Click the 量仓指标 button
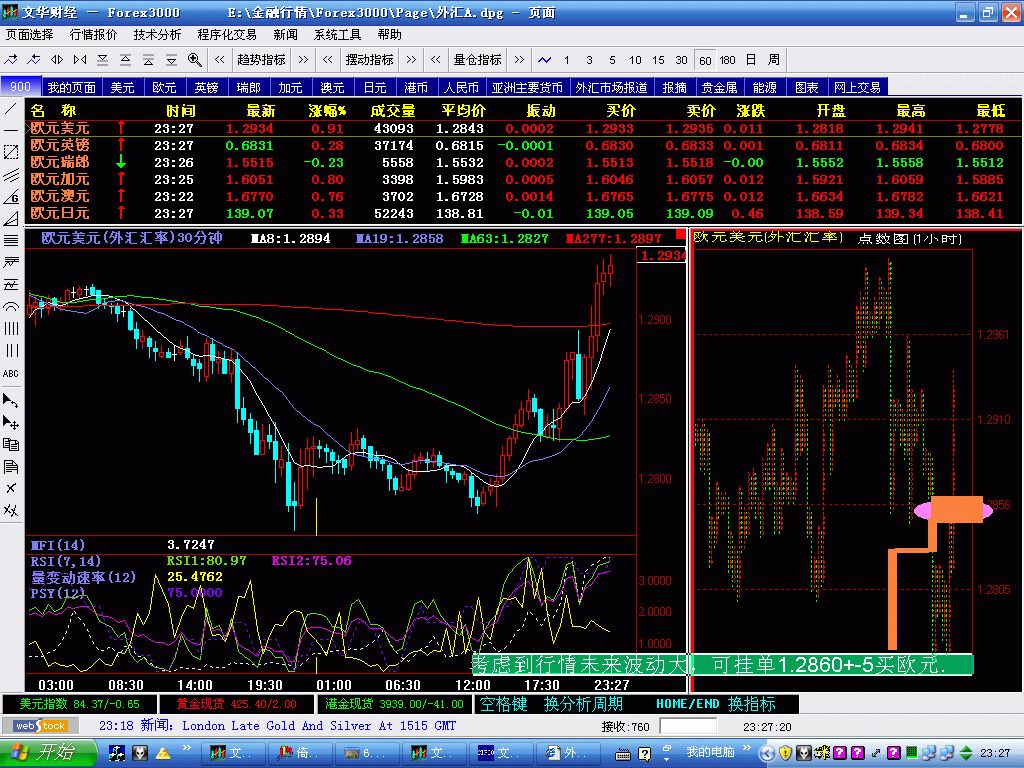The width and height of the screenshot is (1024, 768). [477, 60]
